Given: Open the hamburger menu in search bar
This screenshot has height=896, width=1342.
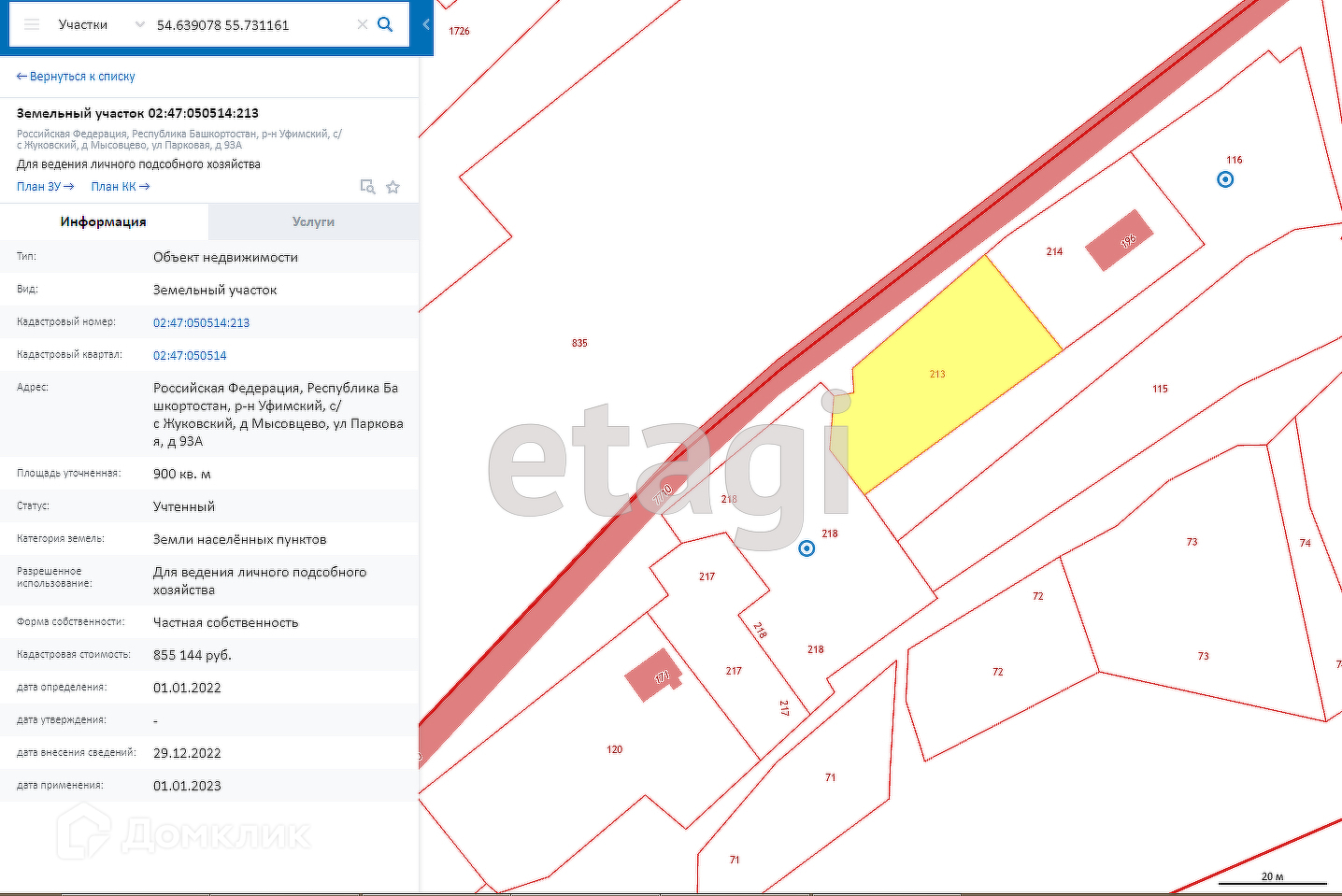Looking at the screenshot, I should (x=31, y=24).
